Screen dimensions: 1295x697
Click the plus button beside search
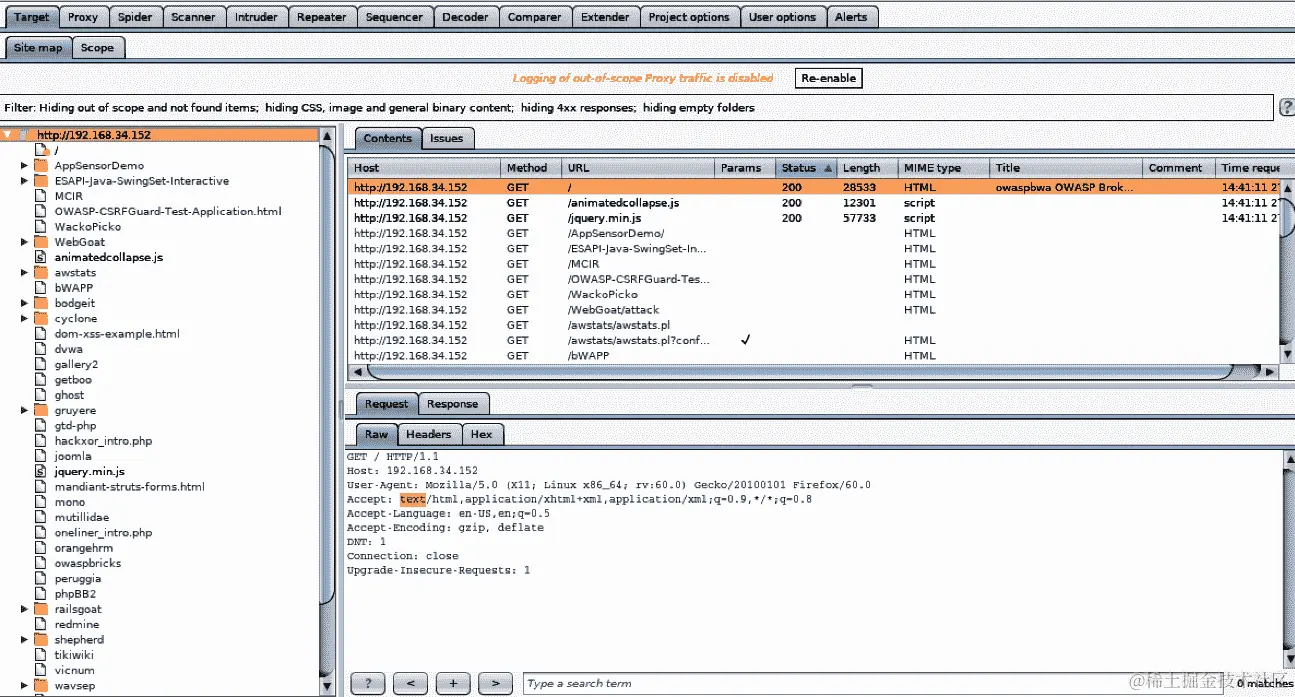(x=453, y=683)
